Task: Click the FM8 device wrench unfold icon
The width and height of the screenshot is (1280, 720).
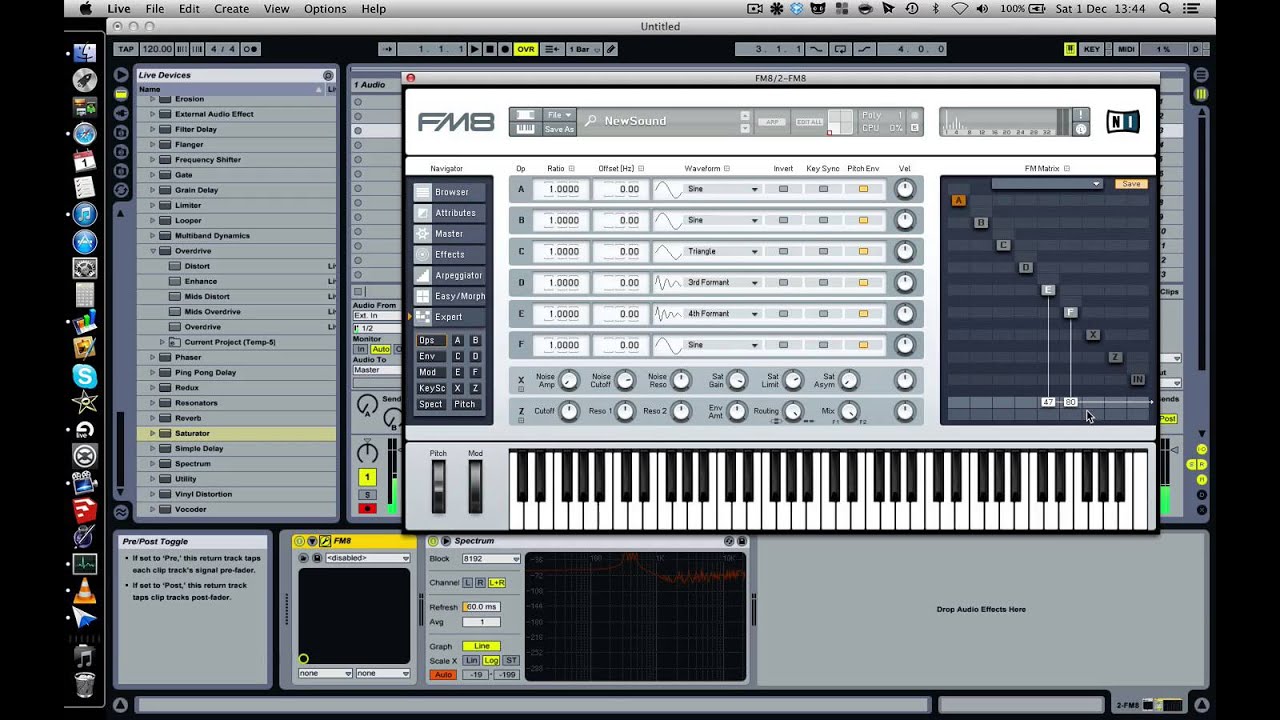Action: [x=325, y=541]
